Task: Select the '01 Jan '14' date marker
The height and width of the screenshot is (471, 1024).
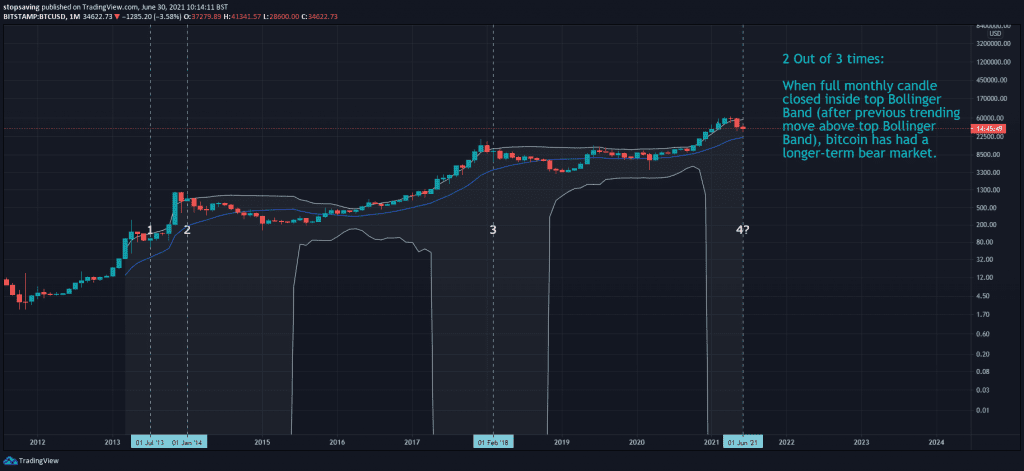Action: (x=188, y=442)
